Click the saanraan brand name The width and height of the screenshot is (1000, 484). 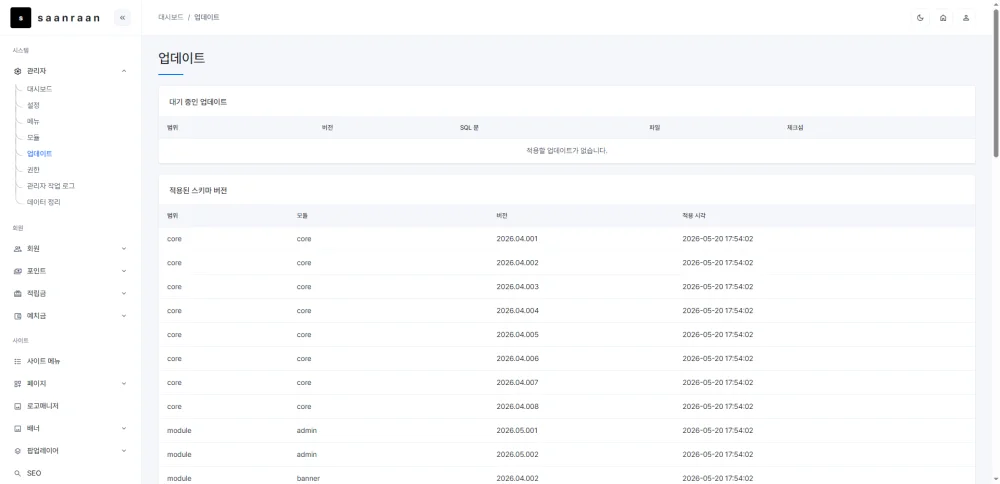(x=69, y=18)
